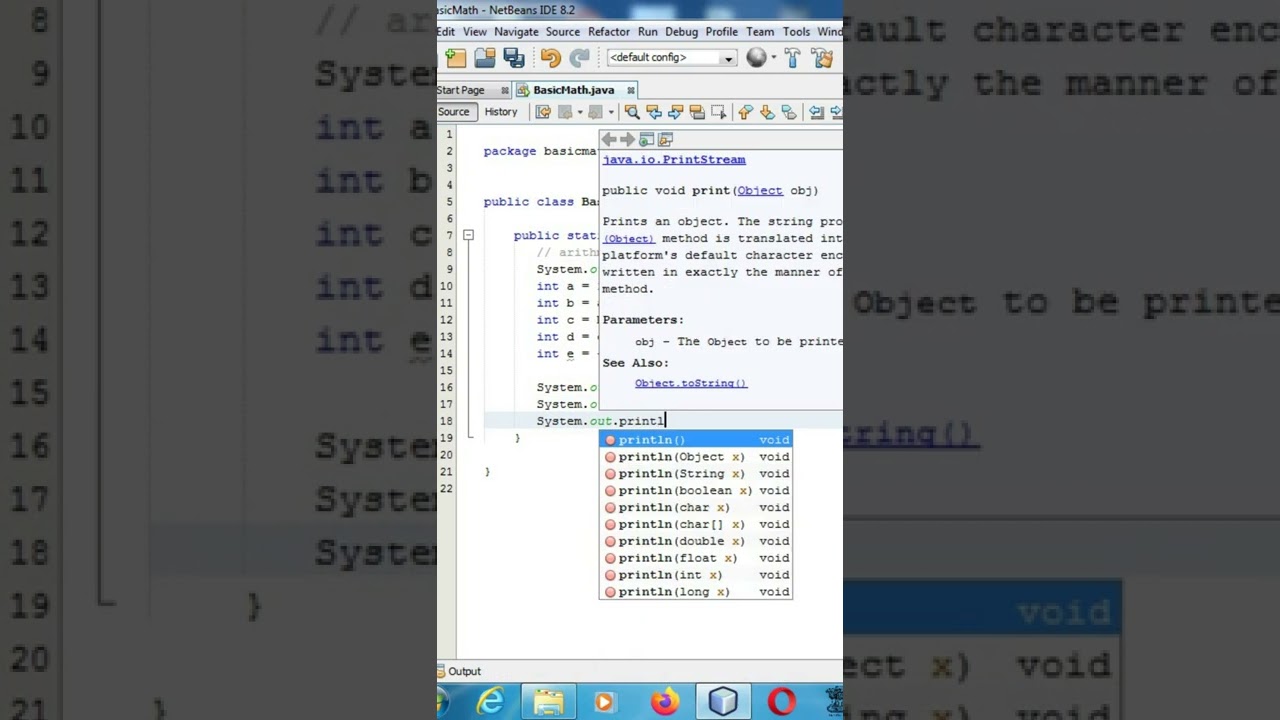Expand the arrow beside globe icon
The image size is (1280, 720).
tap(773, 58)
